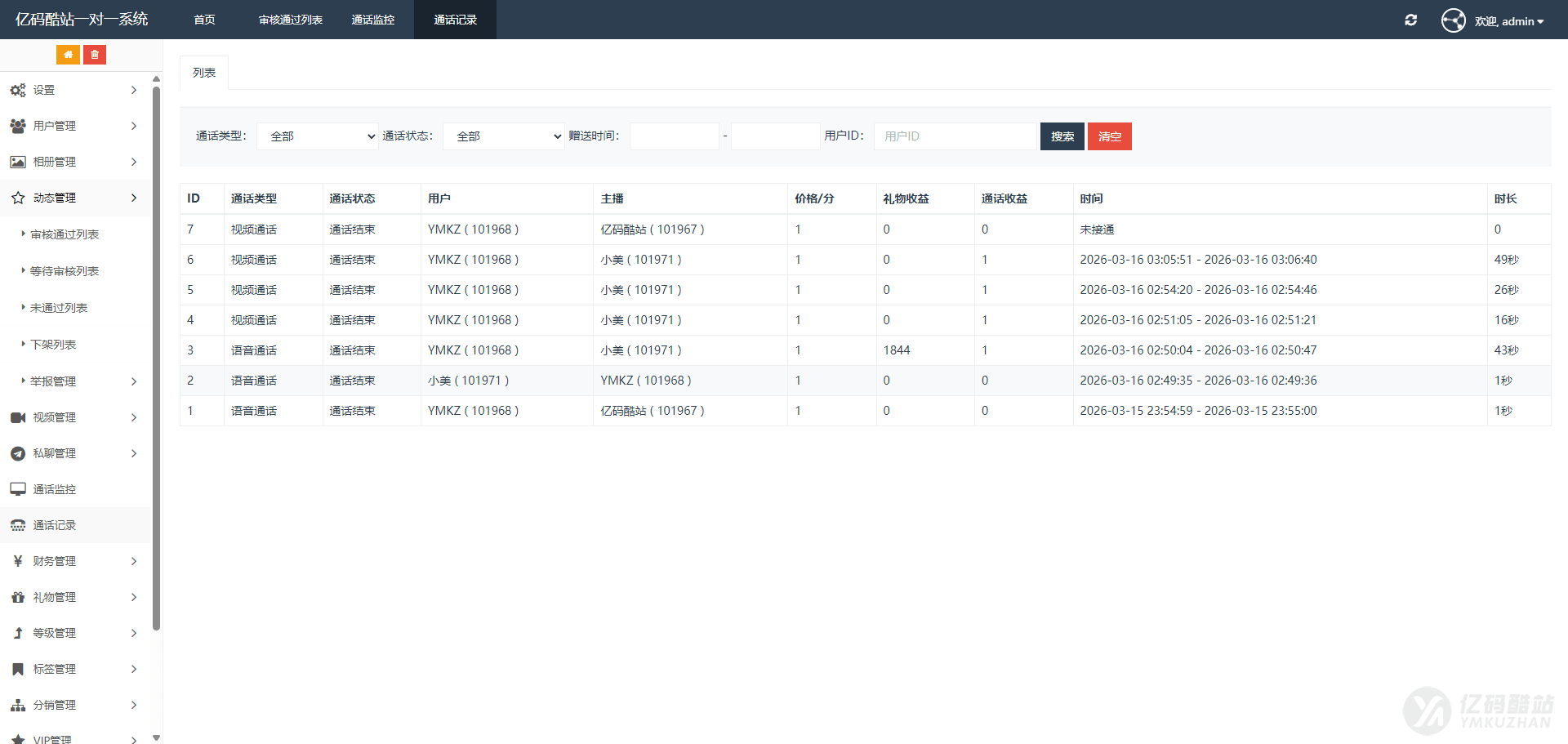Select the yellow home icon above the sidebar

tap(68, 54)
